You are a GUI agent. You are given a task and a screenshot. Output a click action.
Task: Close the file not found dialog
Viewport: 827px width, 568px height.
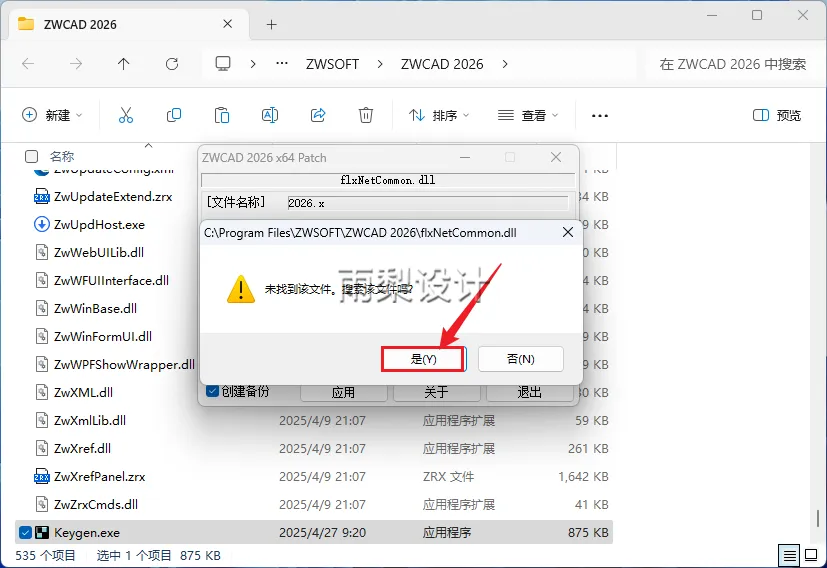point(568,233)
